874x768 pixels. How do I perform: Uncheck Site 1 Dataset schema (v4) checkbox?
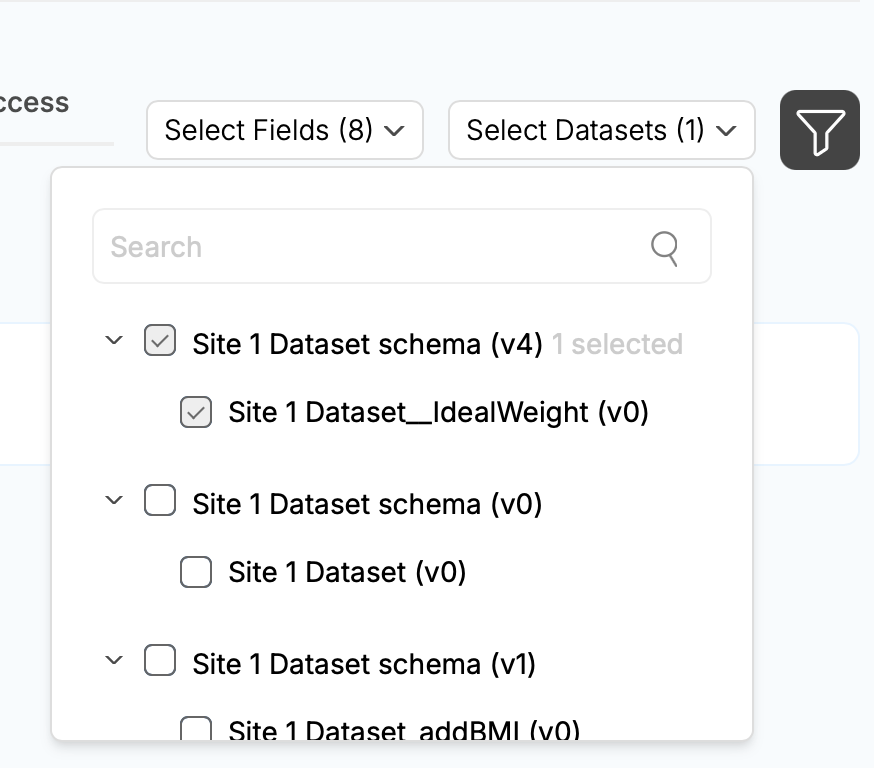coord(160,341)
